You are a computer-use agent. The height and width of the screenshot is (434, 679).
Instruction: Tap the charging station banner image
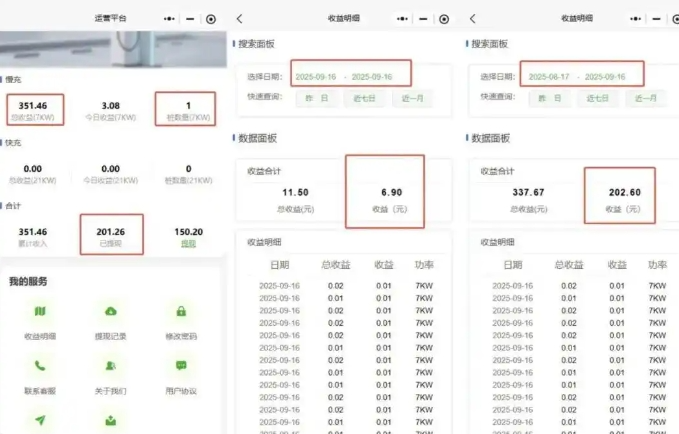(112, 48)
